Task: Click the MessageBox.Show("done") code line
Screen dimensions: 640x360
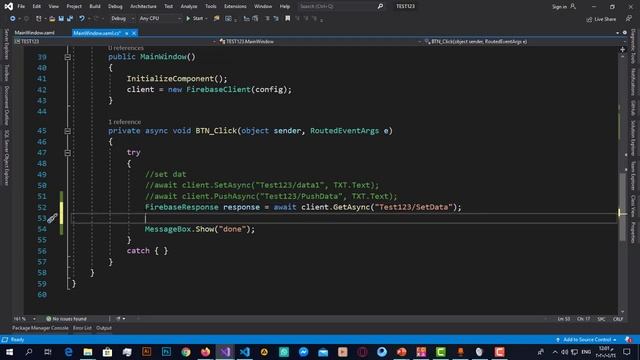Action: pos(200,229)
